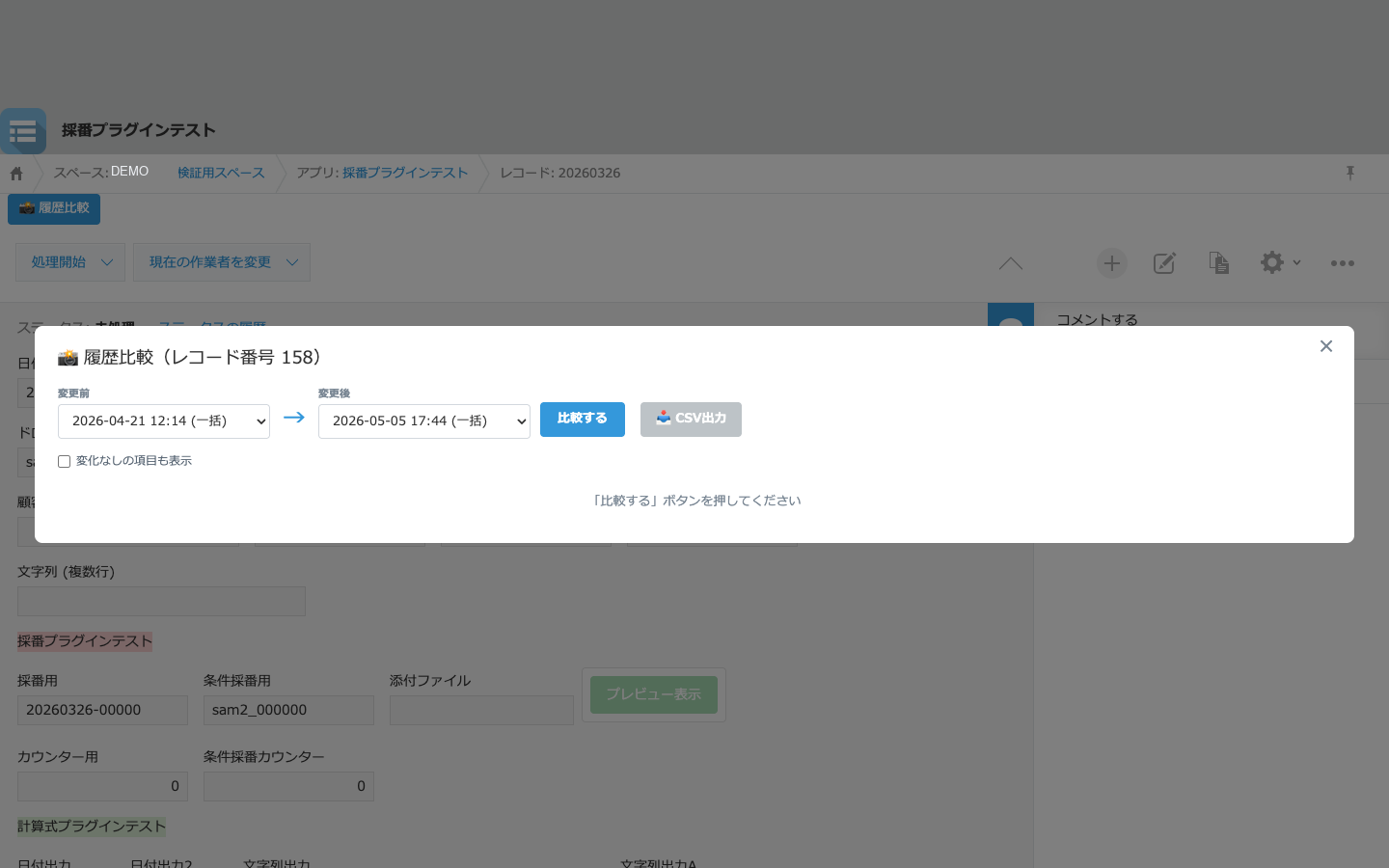This screenshot has width=1389, height=868.
Task: Go to the home icon in breadcrumb
Action: 16,174
